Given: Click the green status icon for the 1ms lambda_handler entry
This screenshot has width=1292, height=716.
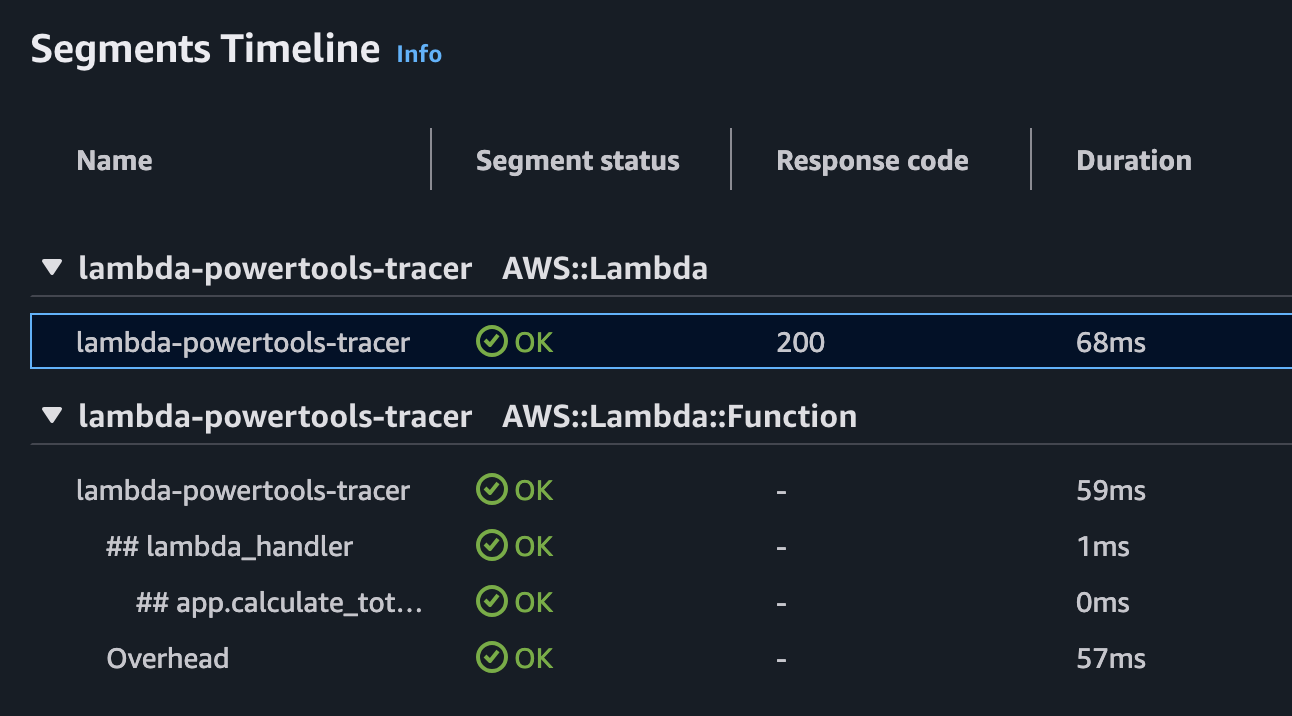Looking at the screenshot, I should point(491,546).
